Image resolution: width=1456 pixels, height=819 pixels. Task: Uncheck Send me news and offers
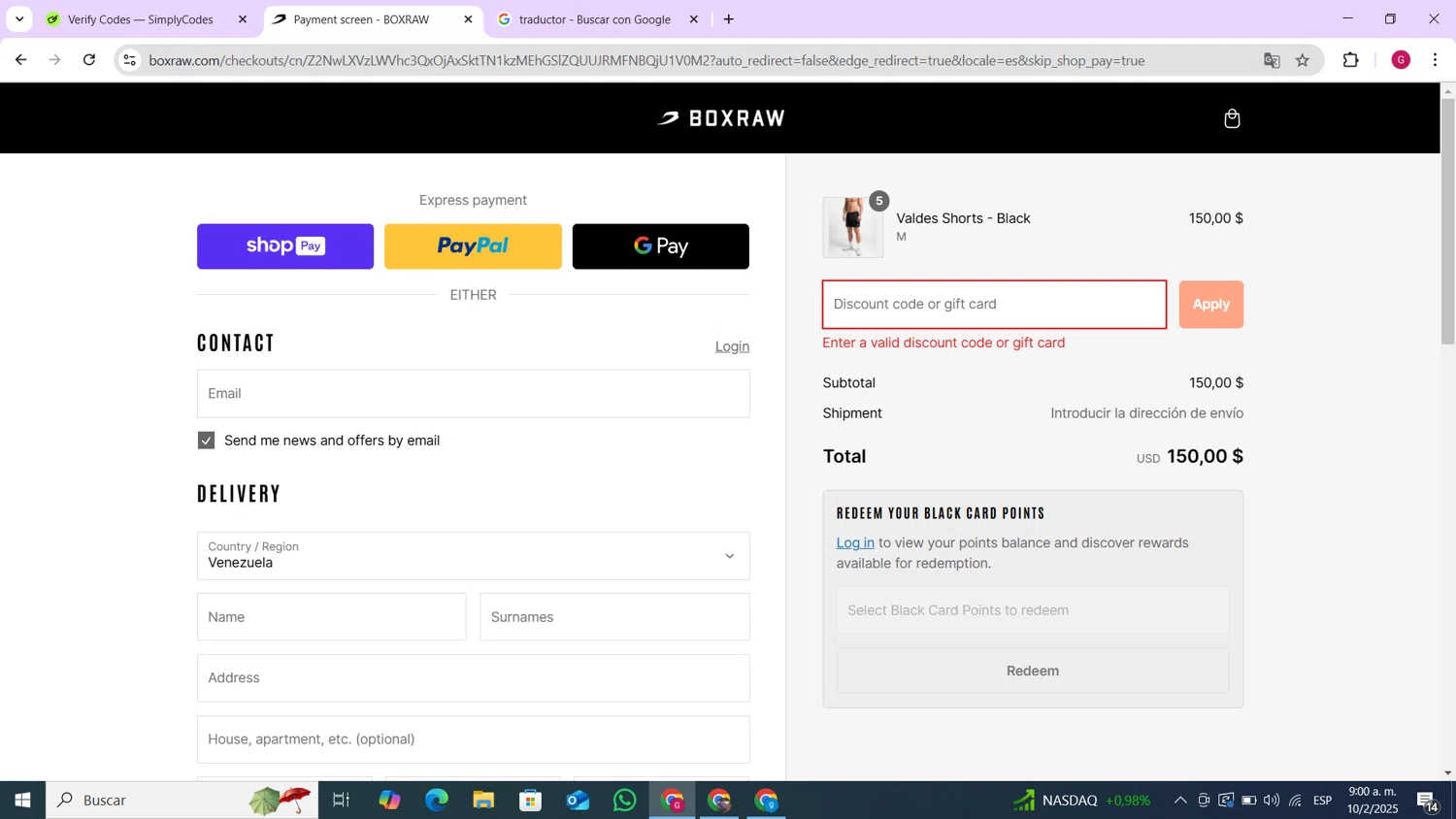(x=206, y=441)
